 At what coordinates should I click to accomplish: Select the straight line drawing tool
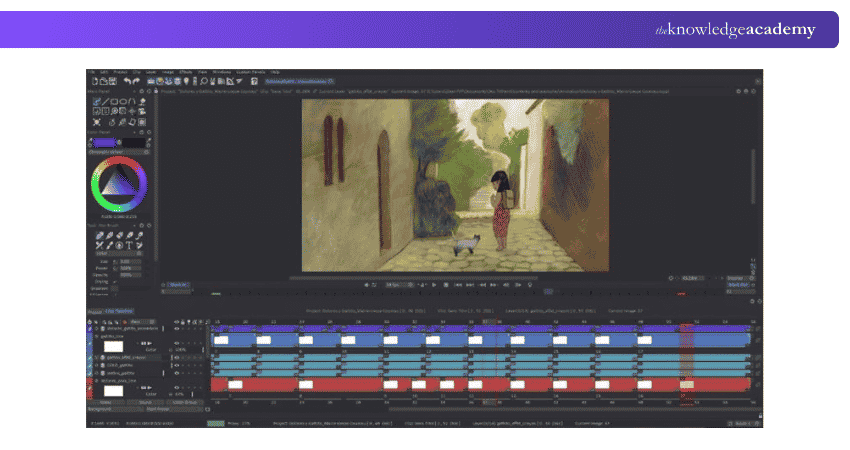coord(106,101)
